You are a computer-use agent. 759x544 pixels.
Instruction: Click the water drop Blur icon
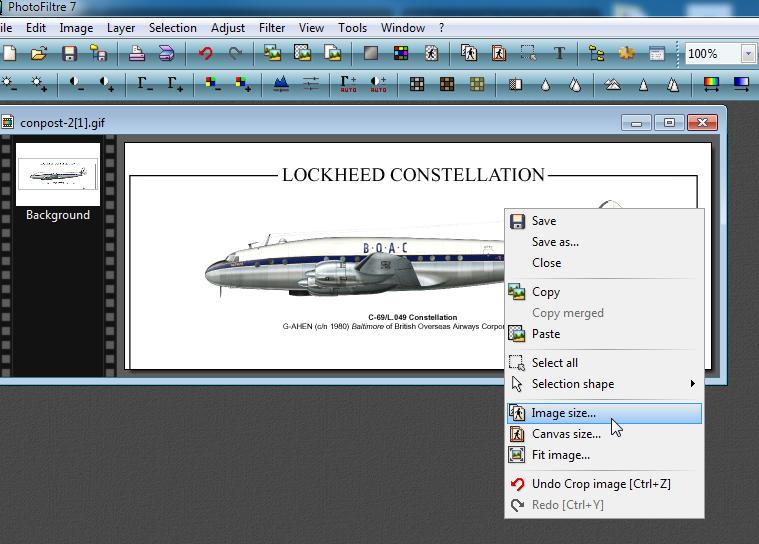click(546, 85)
